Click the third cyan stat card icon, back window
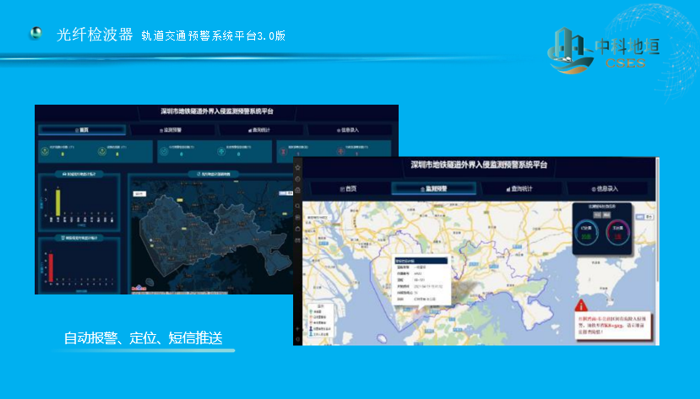700x399 pixels. (x=164, y=152)
